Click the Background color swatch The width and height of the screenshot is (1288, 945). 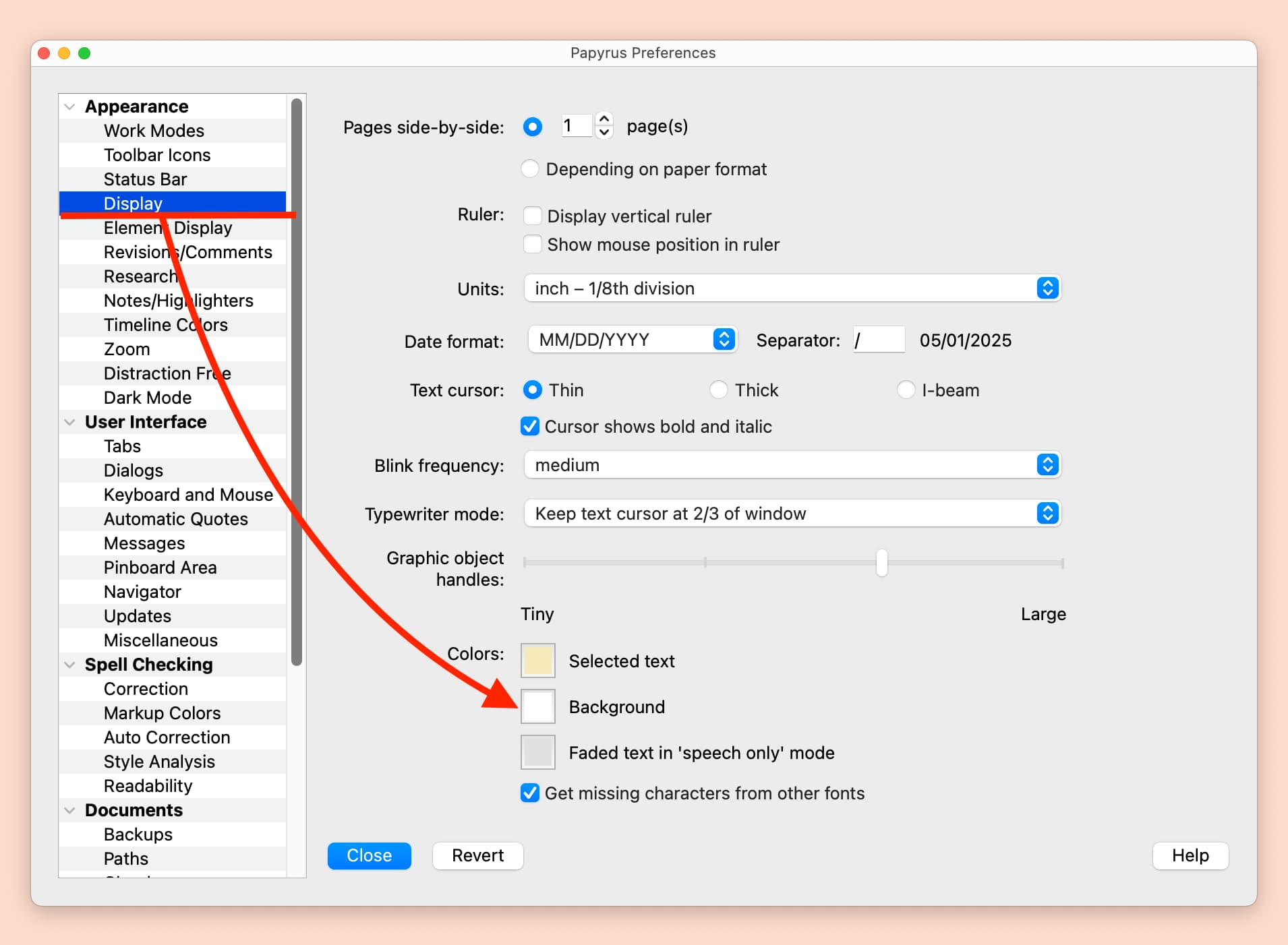tap(538, 706)
